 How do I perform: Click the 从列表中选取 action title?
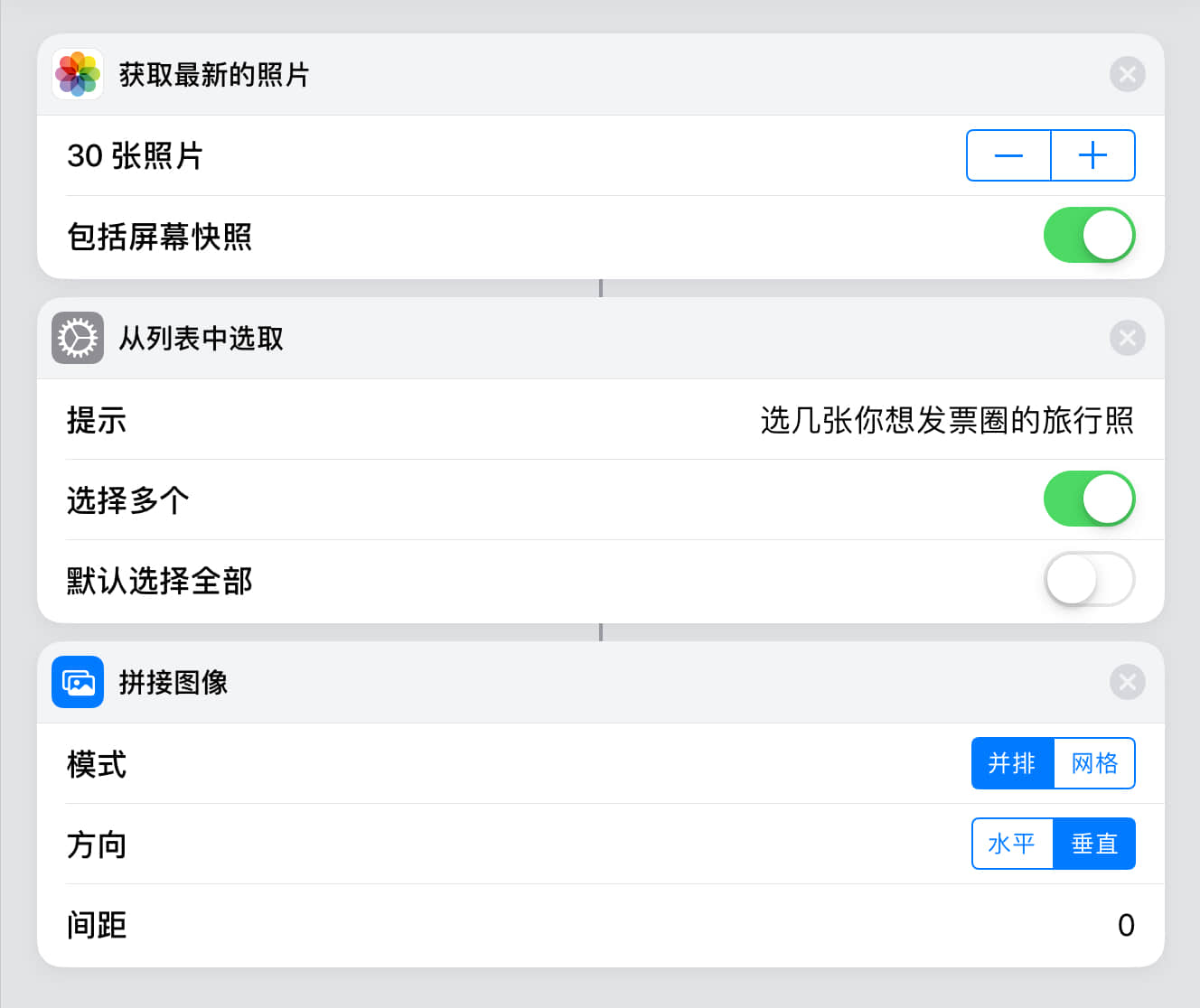[x=202, y=338]
